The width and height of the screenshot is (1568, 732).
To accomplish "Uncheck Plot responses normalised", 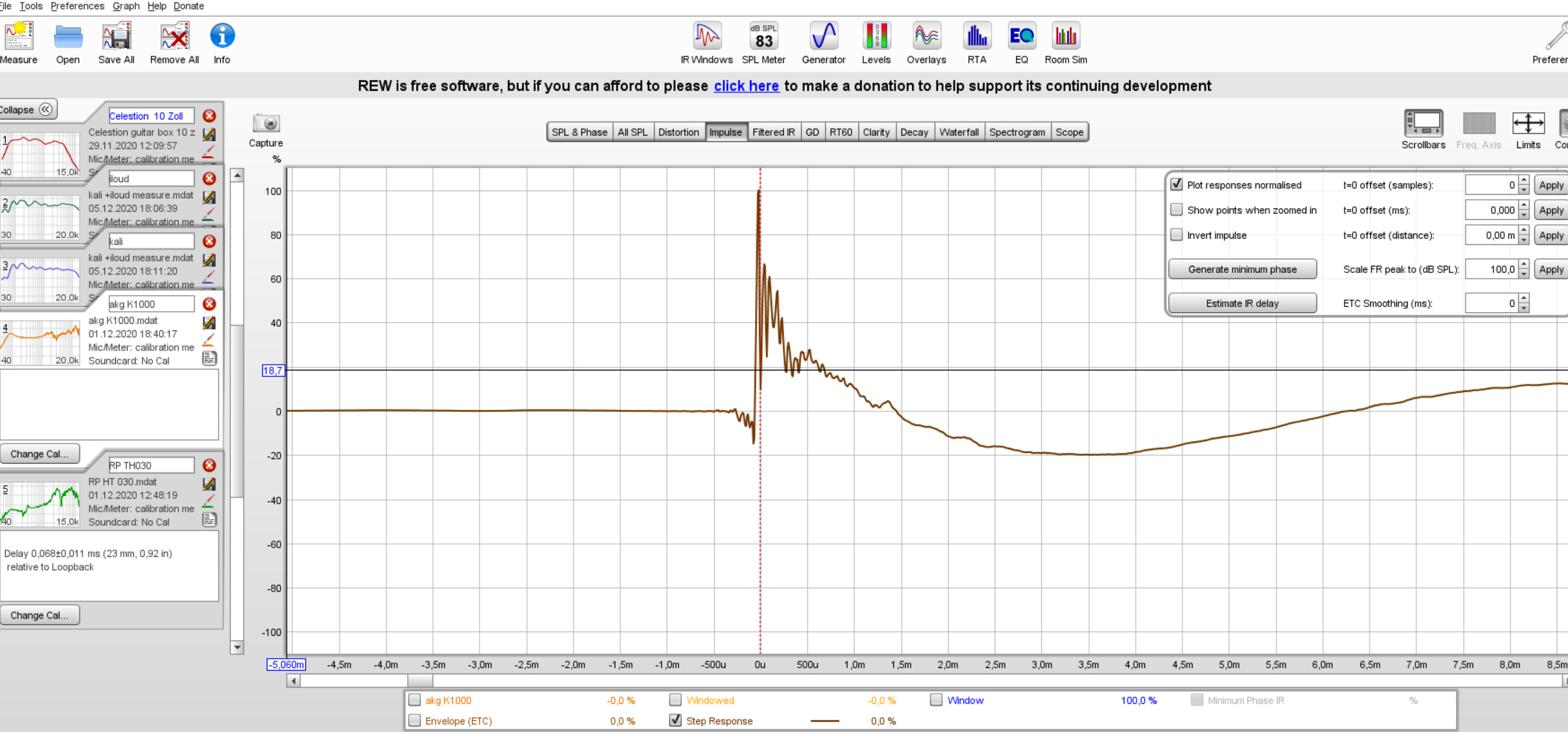I will 1177,184.
